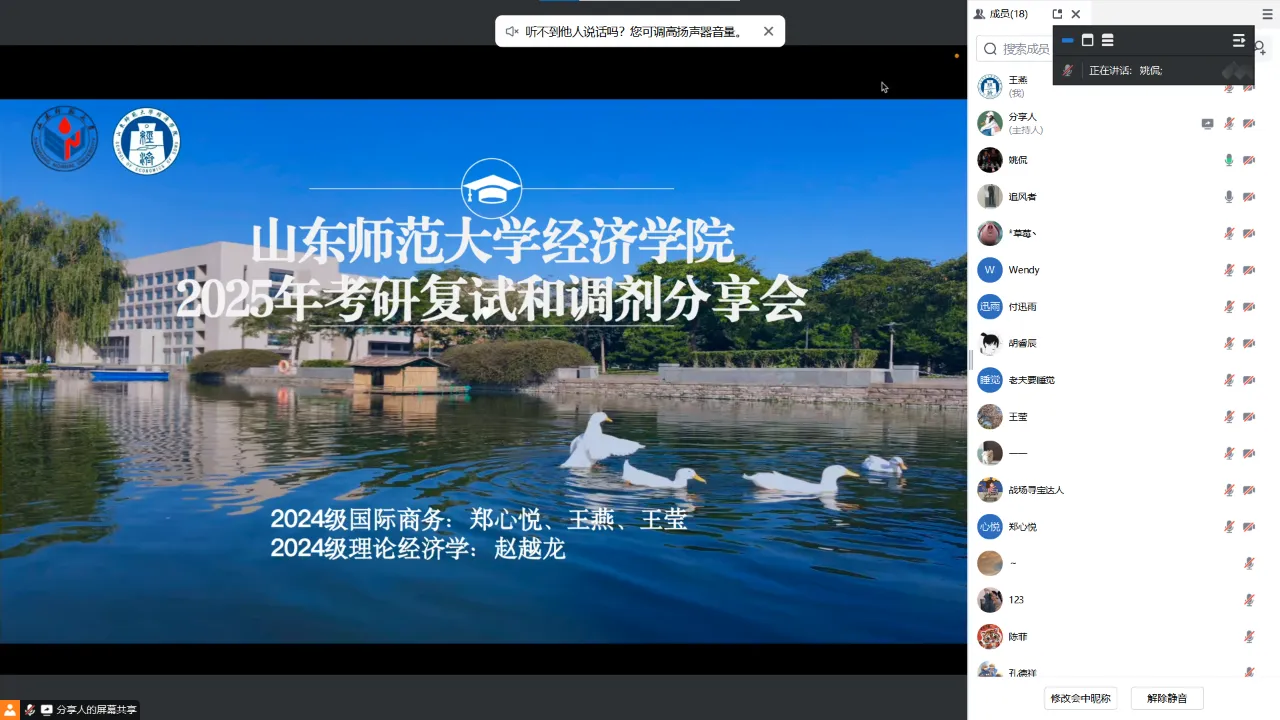Click 分享人的屏幕共享 label at bottom left
1280x720 pixels.
96,709
